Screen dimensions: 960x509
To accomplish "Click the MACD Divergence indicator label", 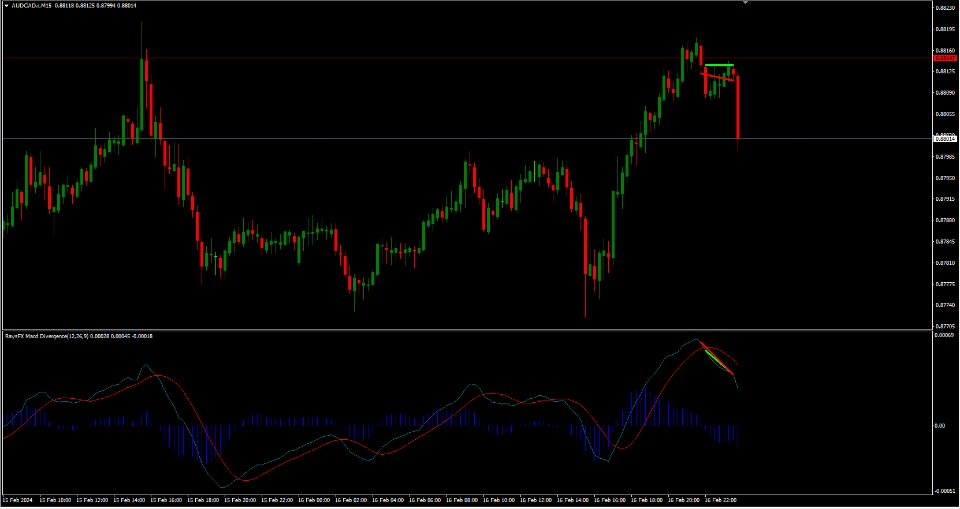I will coord(78,336).
